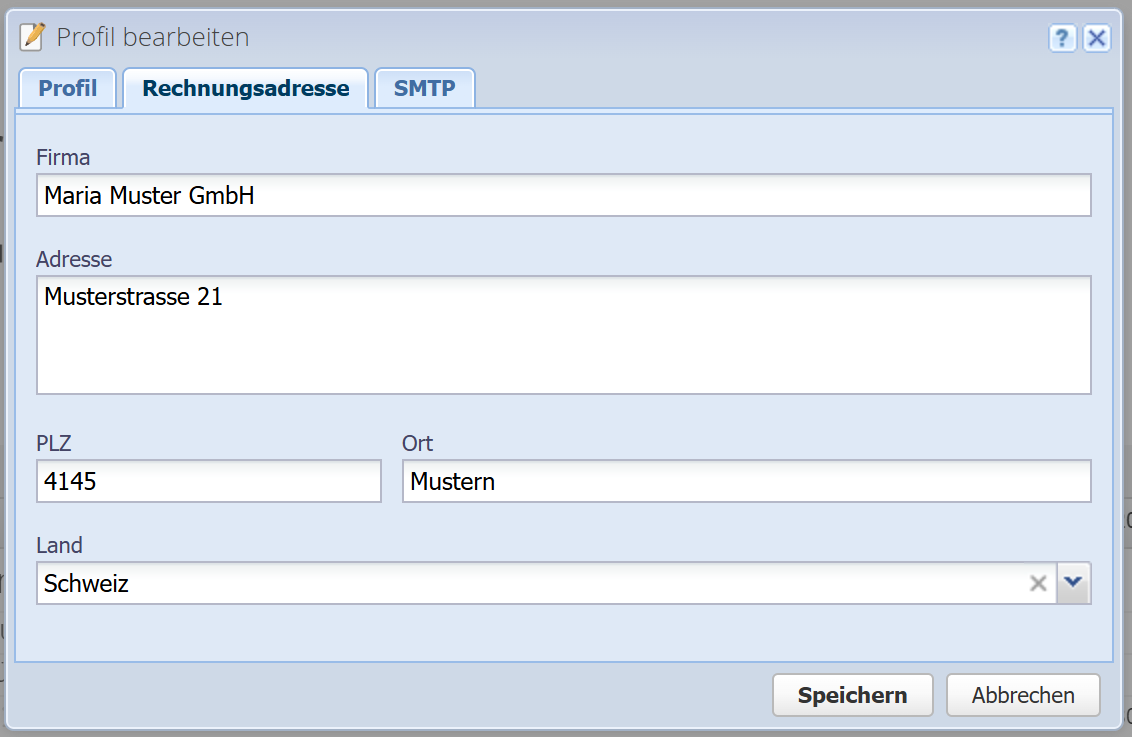Click the Ort field label
Viewport: 1132px width, 737px height.
tap(418, 443)
